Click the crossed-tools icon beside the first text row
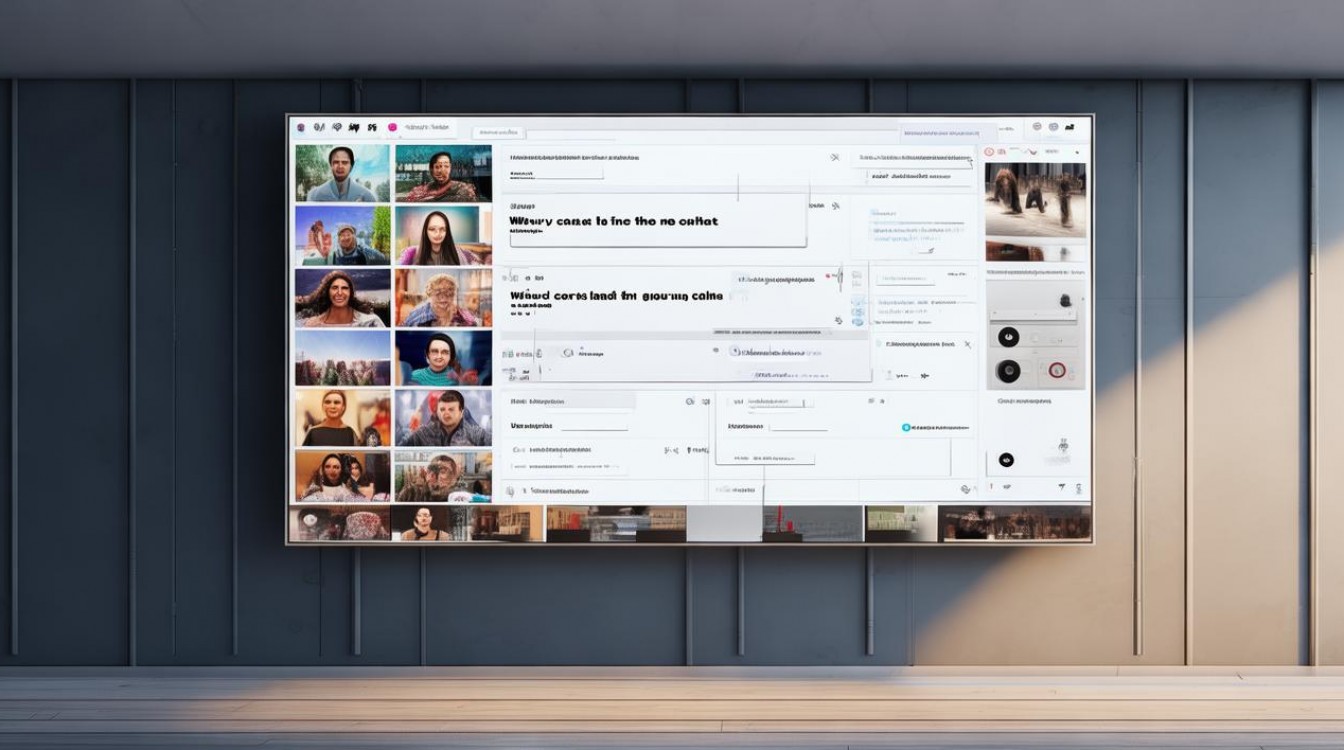Screen dimensions: 1344x750 click(x=834, y=158)
